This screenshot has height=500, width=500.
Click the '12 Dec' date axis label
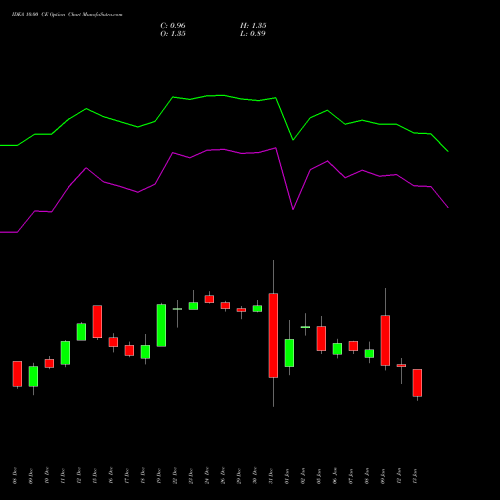tap(79, 476)
